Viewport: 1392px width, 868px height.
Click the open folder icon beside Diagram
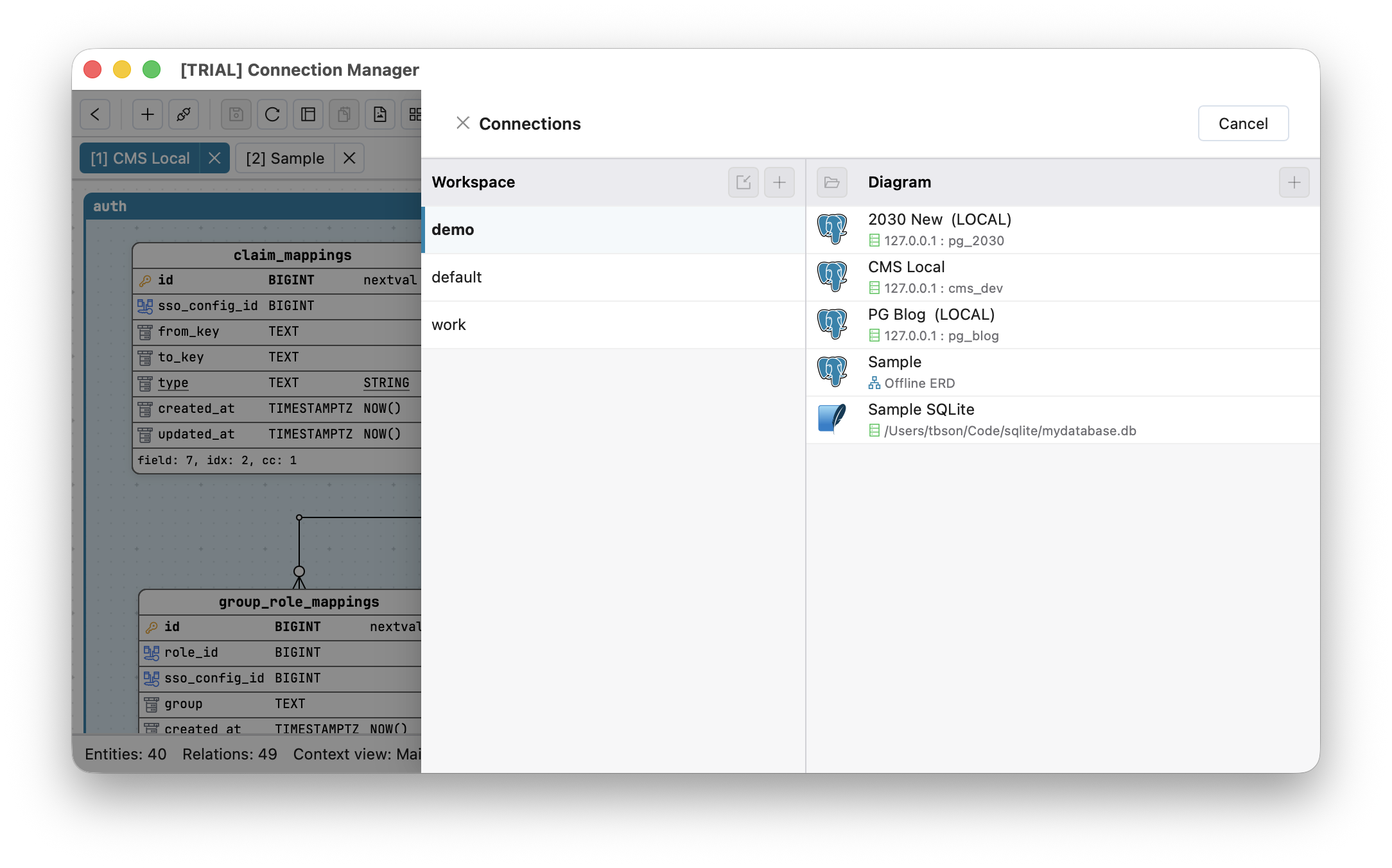[x=832, y=182]
